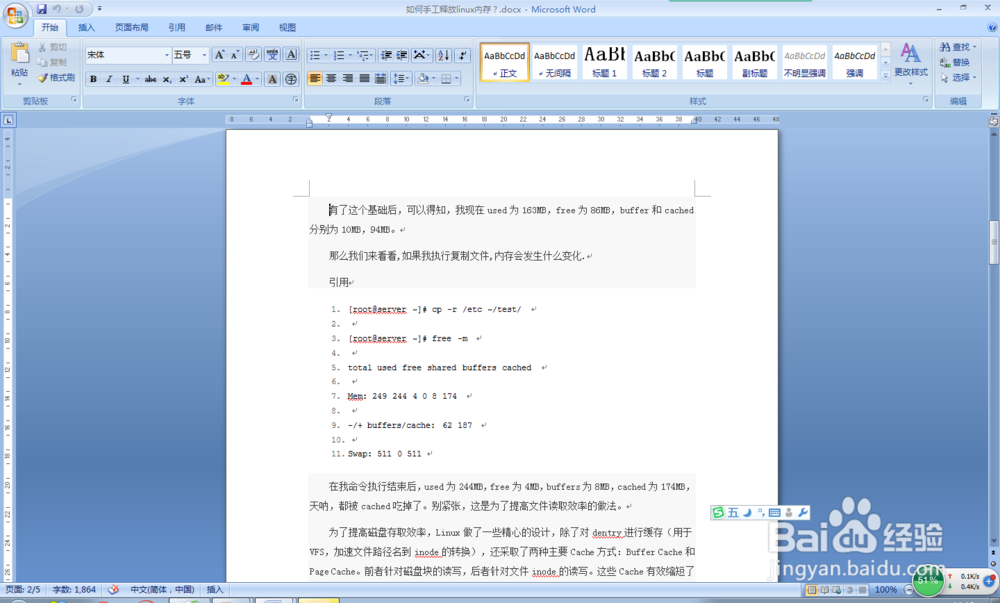Toggle Align Left paragraph alignment
The width and height of the screenshot is (1000, 603).
coord(315,78)
